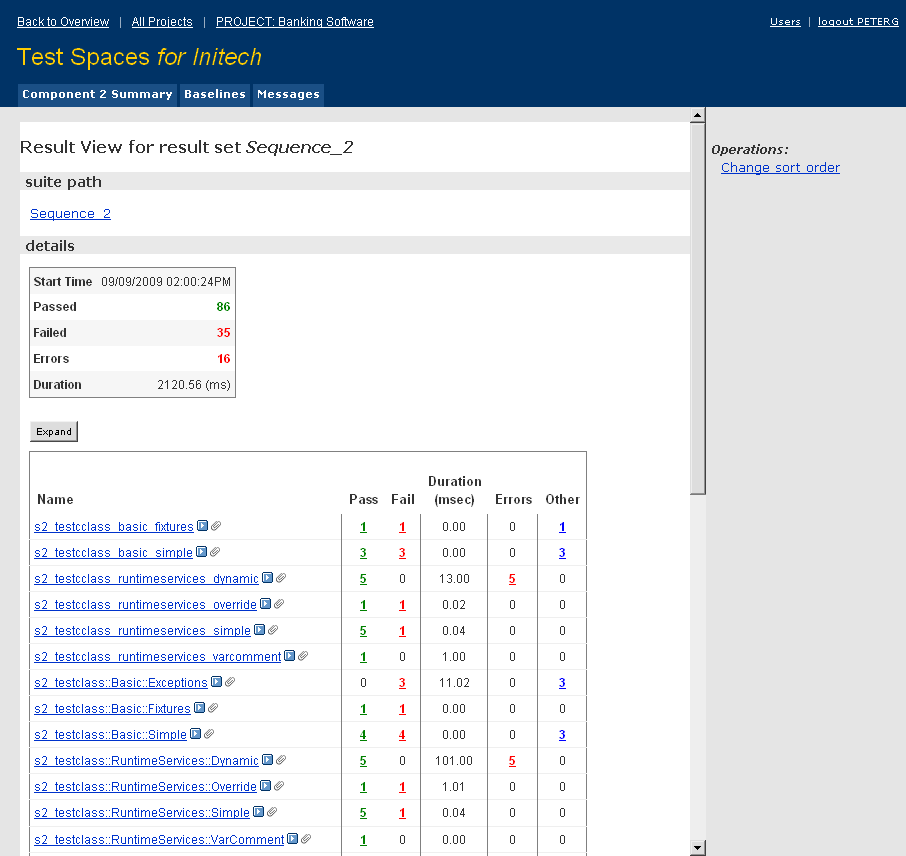The width and height of the screenshot is (906, 856).
Task: Open s2_testclass::RuntimeServices::Dynamic test link
Action: coord(146,761)
